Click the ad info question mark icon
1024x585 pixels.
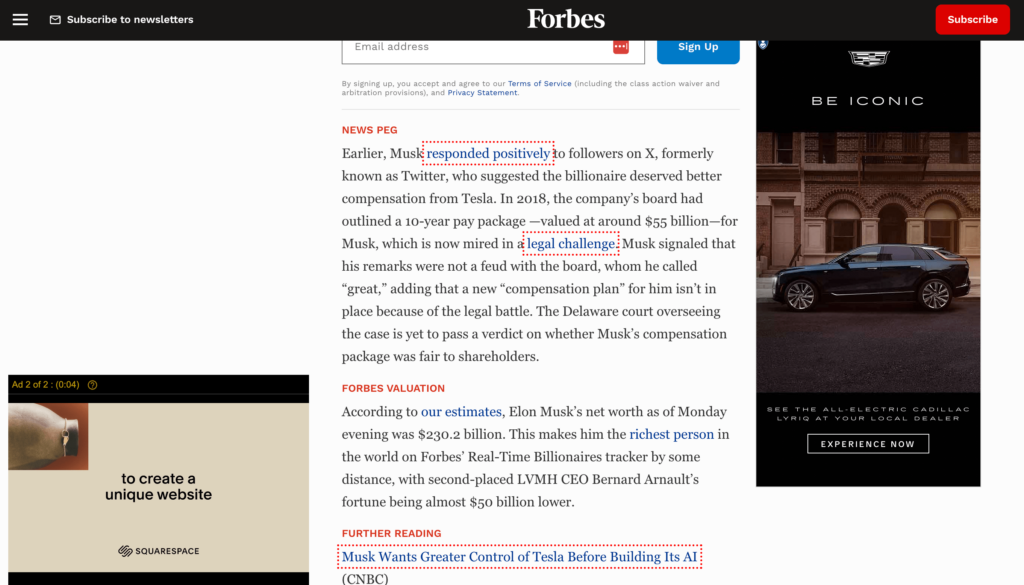93,385
